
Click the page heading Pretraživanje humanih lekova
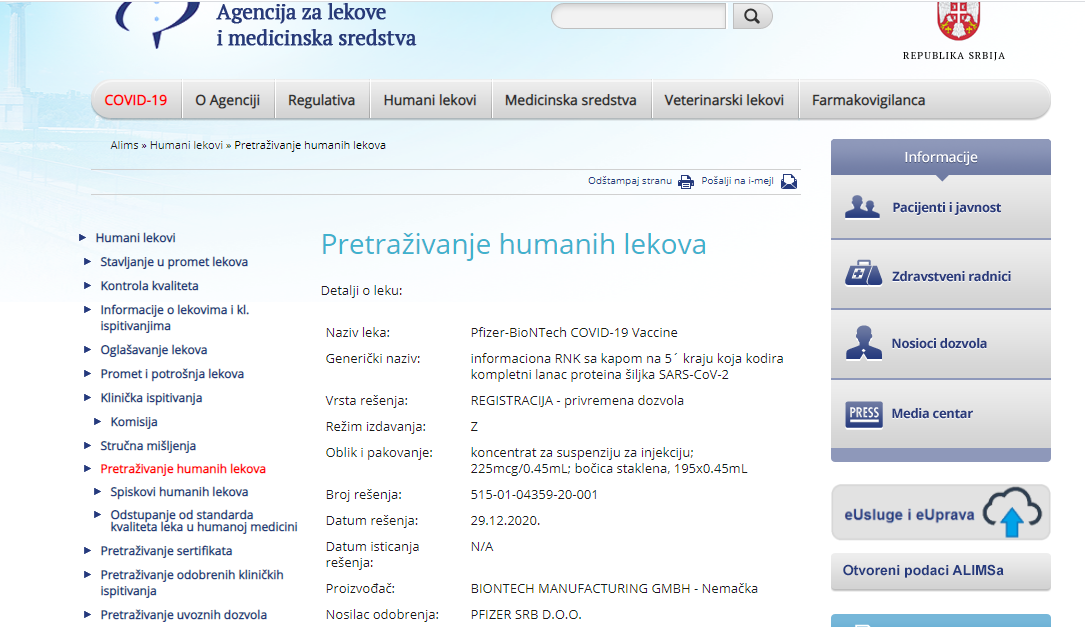[x=513, y=244]
